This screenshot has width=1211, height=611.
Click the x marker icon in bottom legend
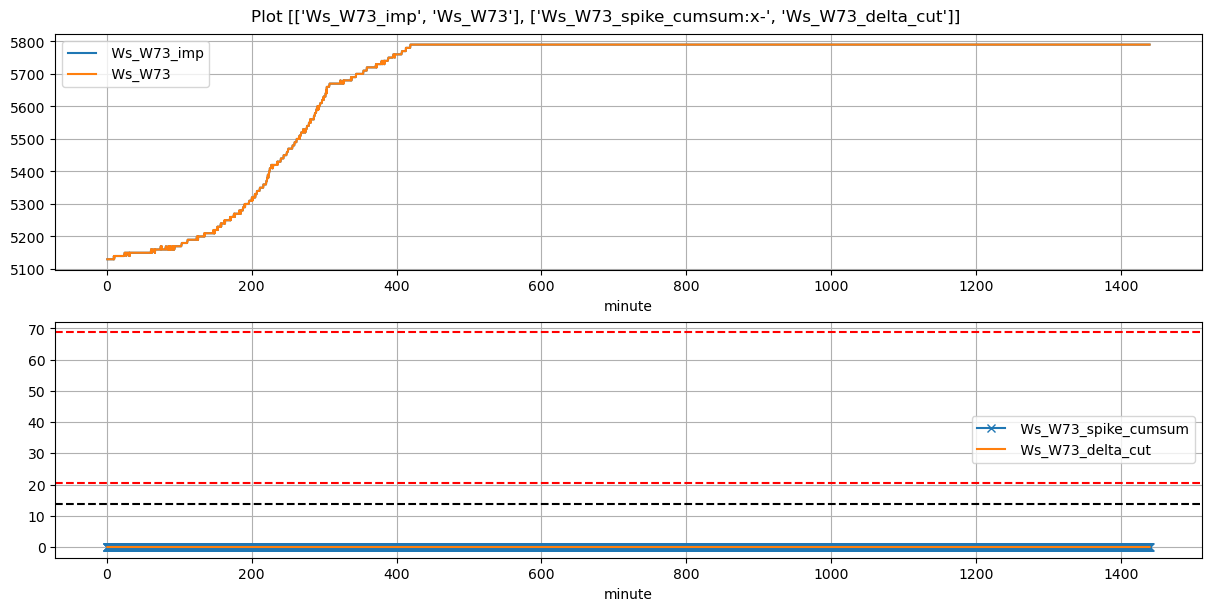(991, 429)
